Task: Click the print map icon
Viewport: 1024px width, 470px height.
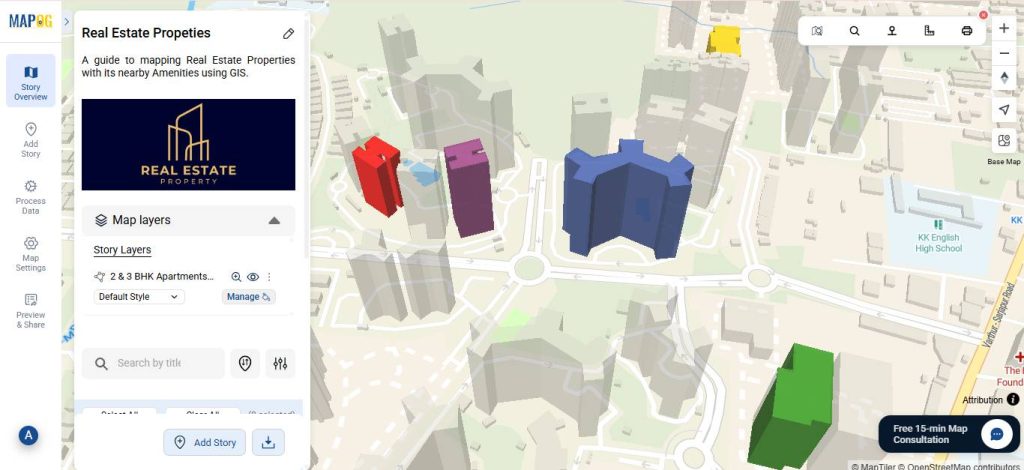Action: click(x=967, y=31)
